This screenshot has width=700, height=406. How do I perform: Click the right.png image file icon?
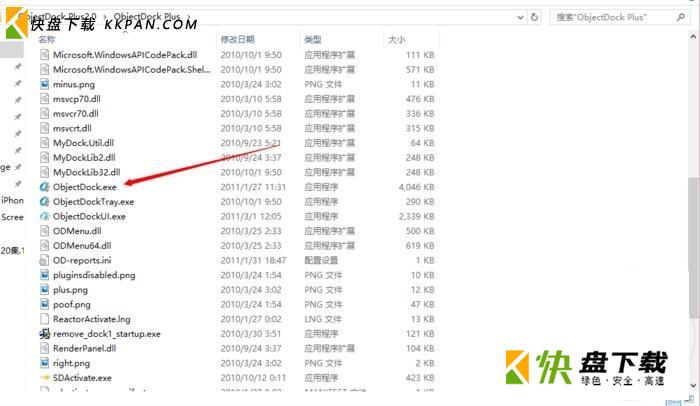click(44, 363)
